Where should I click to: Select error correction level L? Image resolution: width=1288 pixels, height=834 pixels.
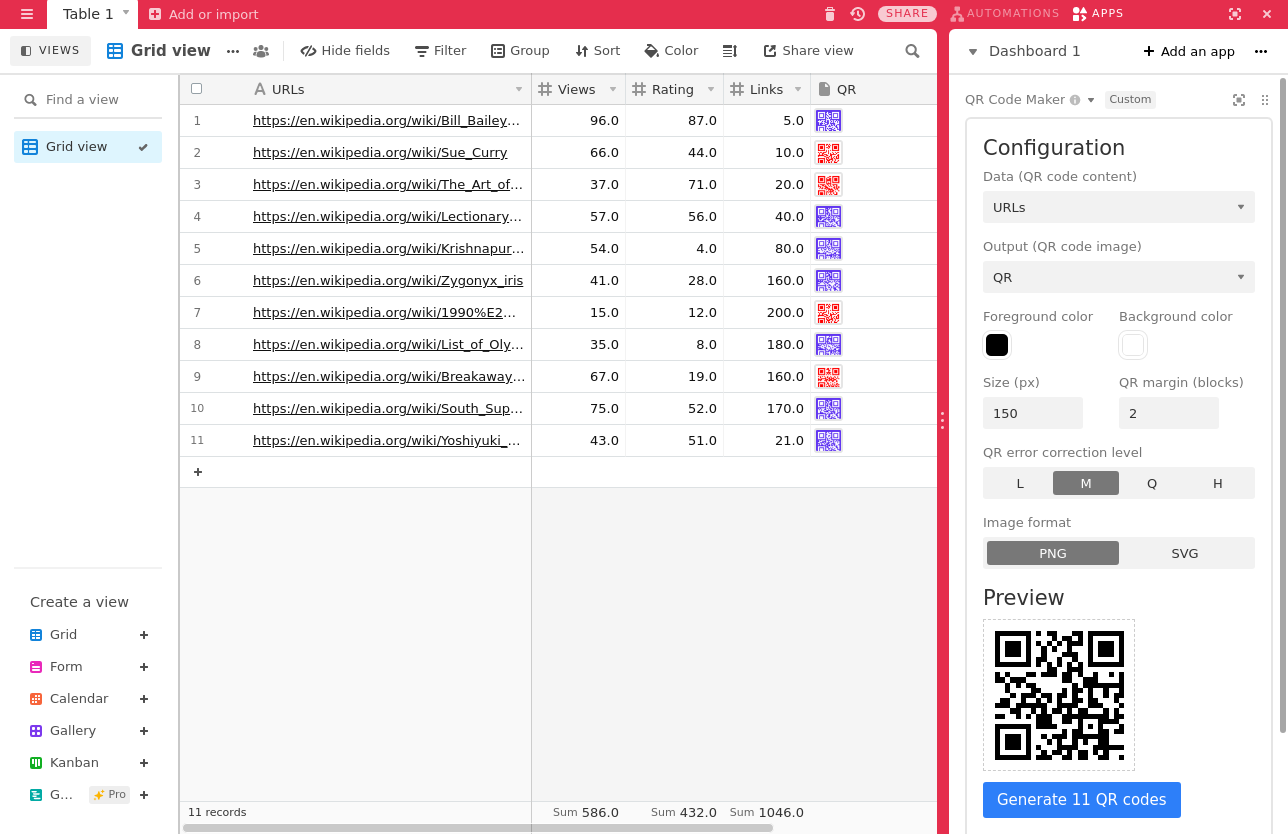pos(1020,483)
